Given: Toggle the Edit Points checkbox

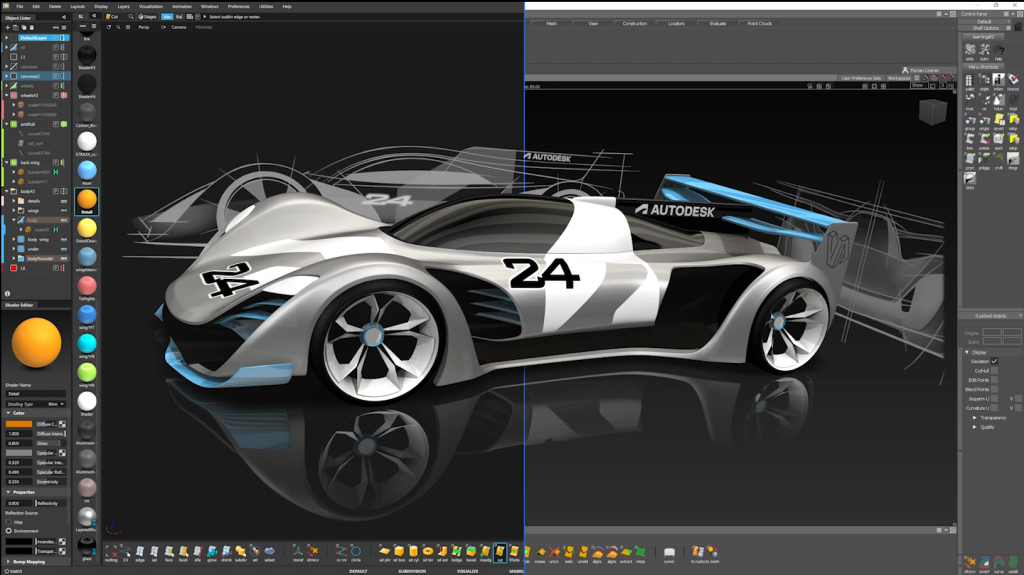Looking at the screenshot, I should pyautogui.click(x=994, y=380).
